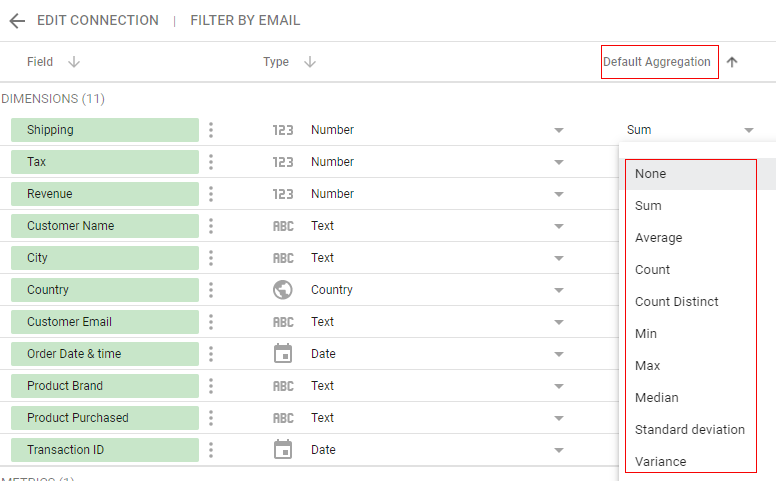
Task: Click the Type column header label
Action: [276, 62]
